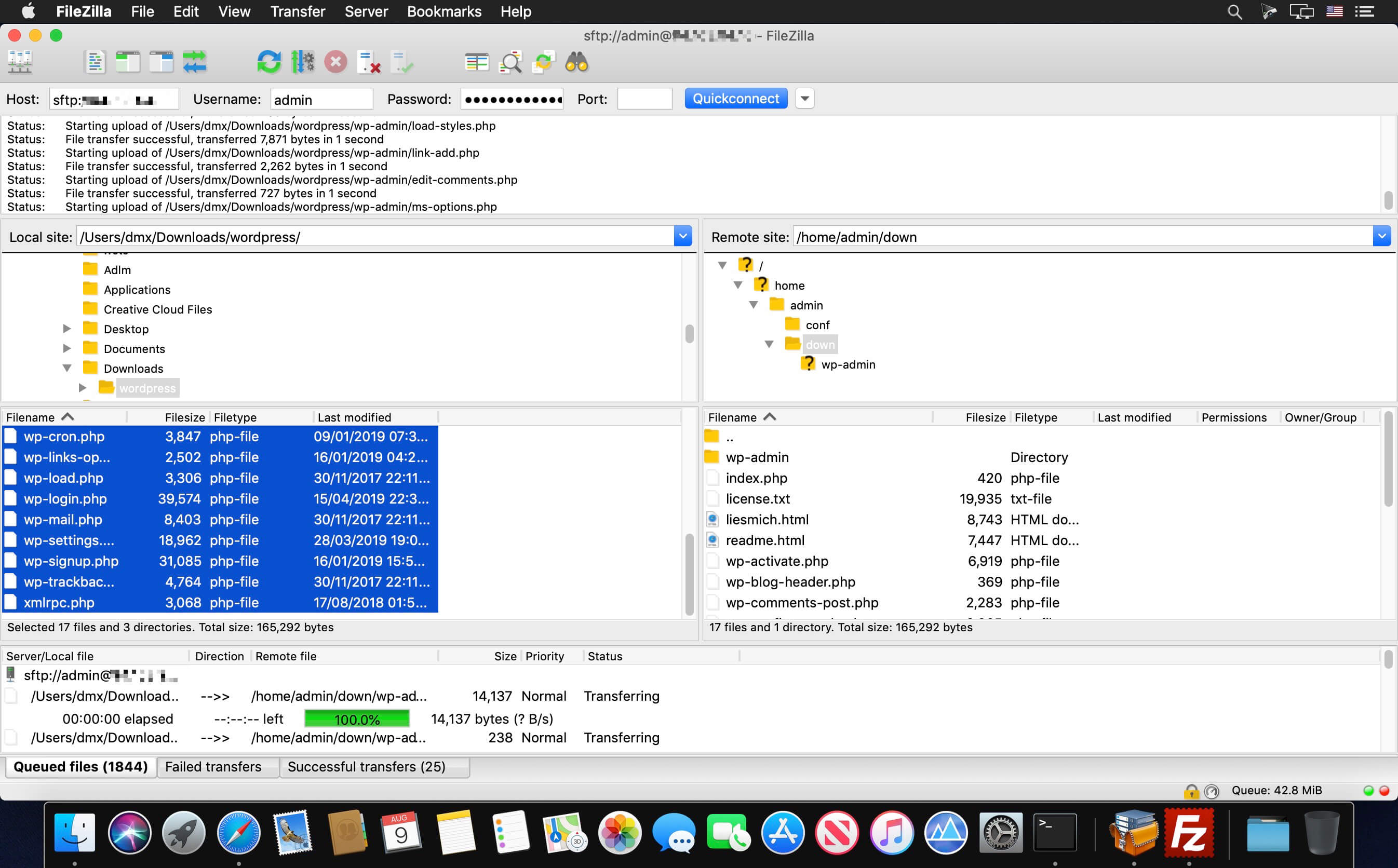Switch to Successful transfers tab
This screenshot has height=868, width=1398.
pyautogui.click(x=366, y=766)
